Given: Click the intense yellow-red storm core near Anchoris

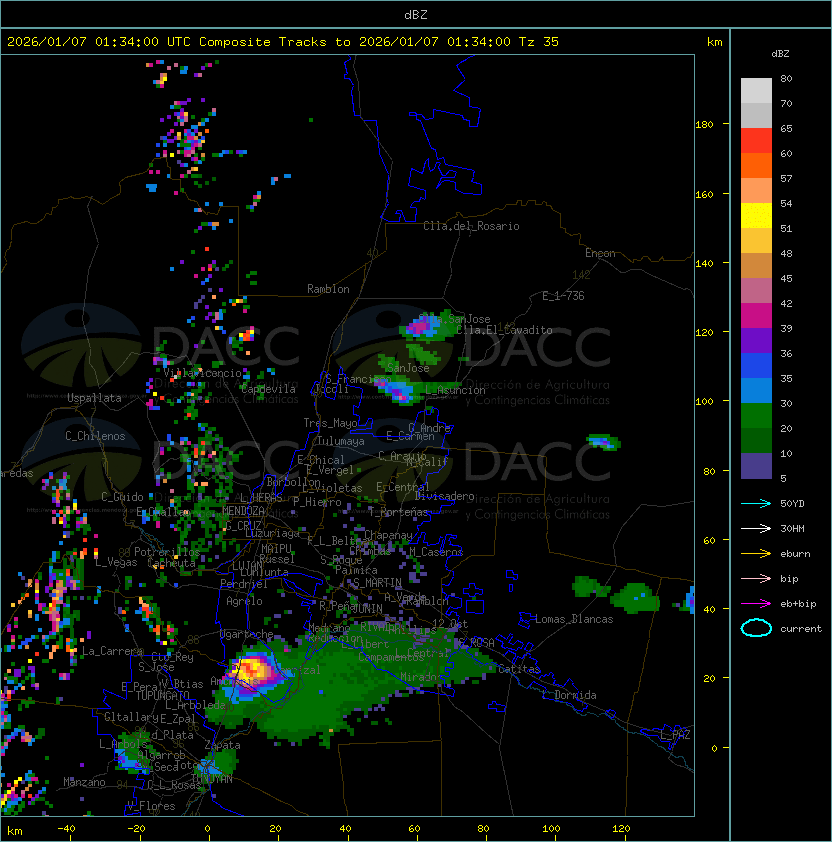Looking at the screenshot, I should [251, 670].
